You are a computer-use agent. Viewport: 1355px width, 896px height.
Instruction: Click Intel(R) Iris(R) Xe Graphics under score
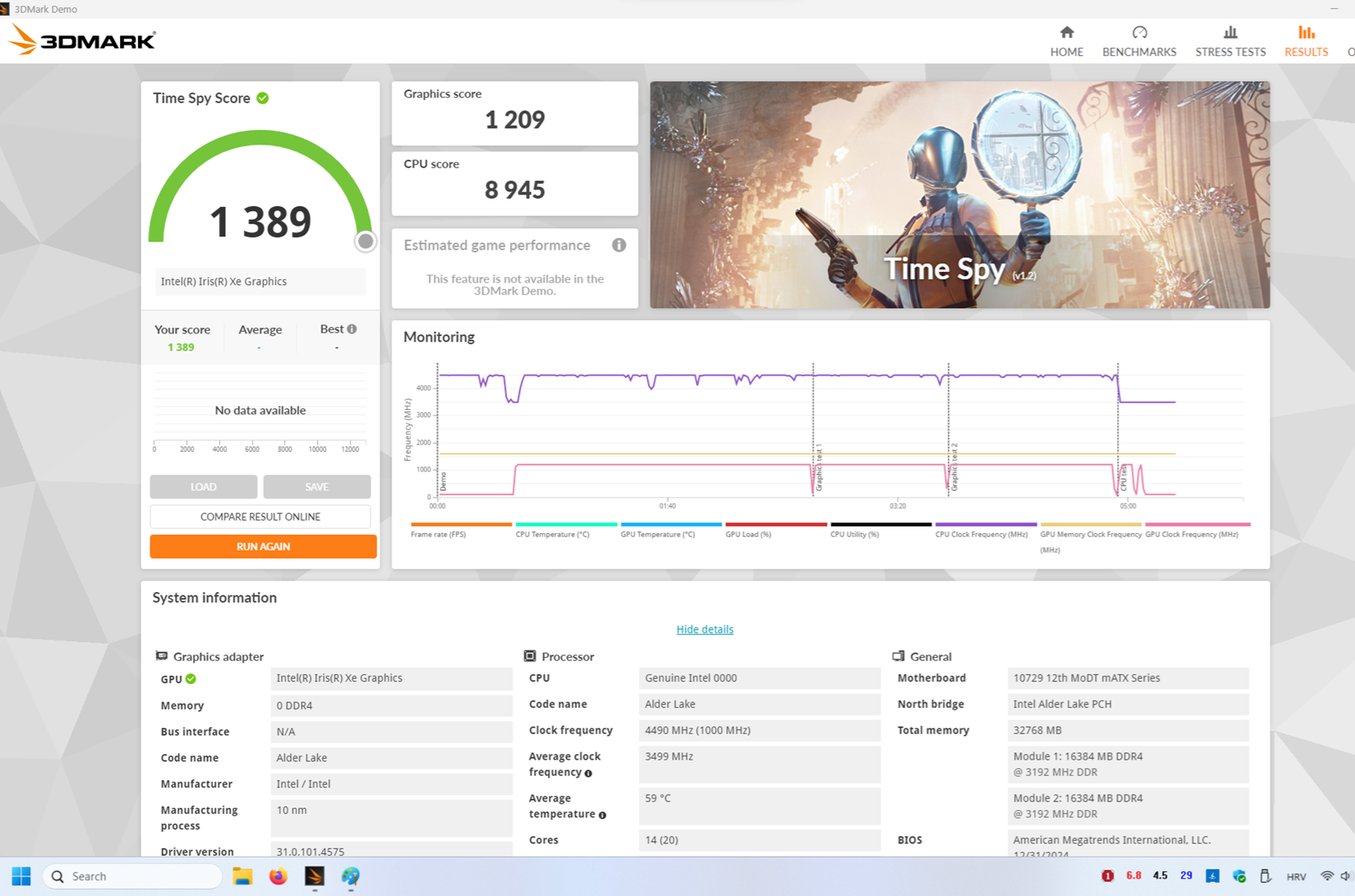click(260, 282)
